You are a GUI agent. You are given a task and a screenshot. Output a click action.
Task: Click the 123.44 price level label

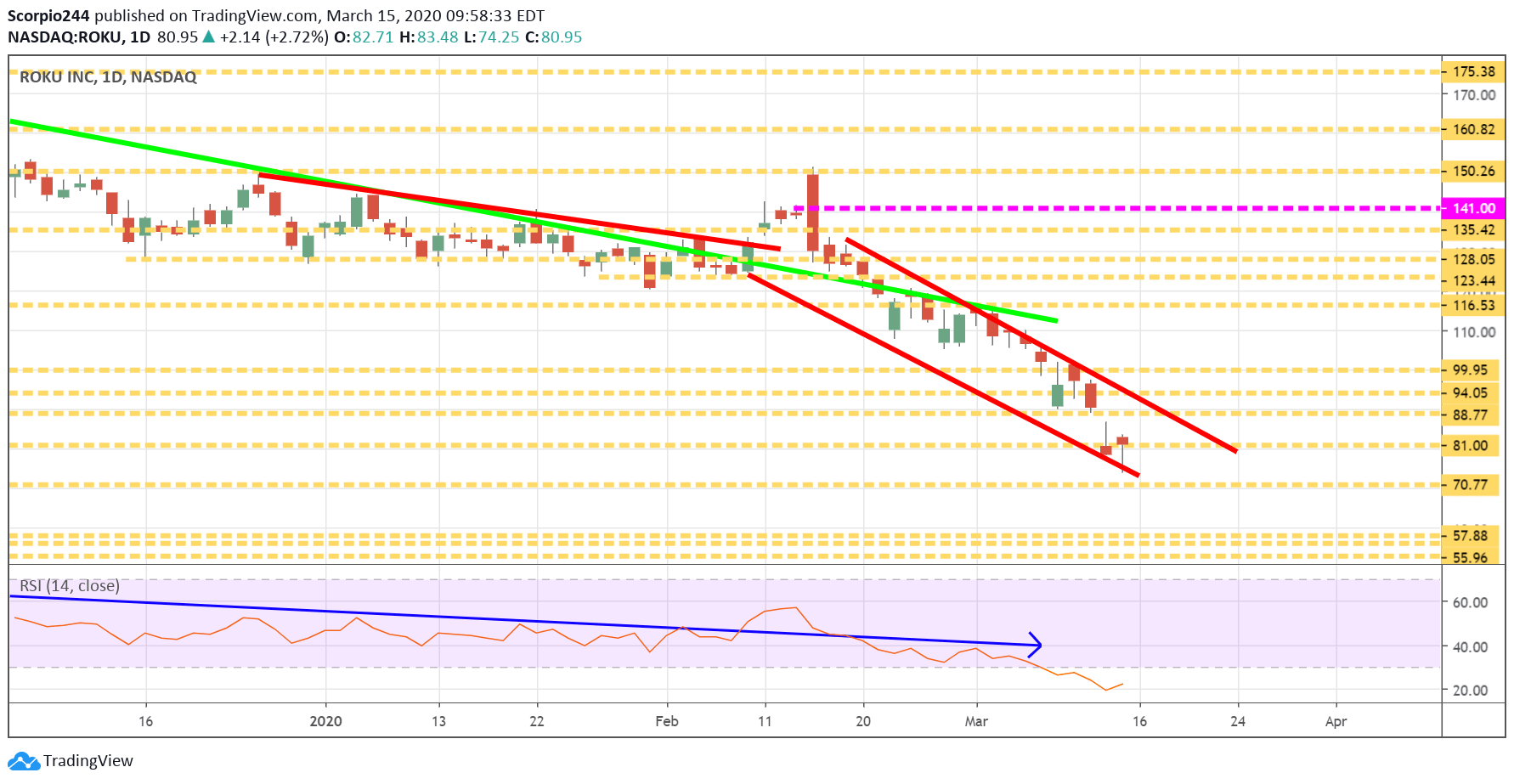1473,281
